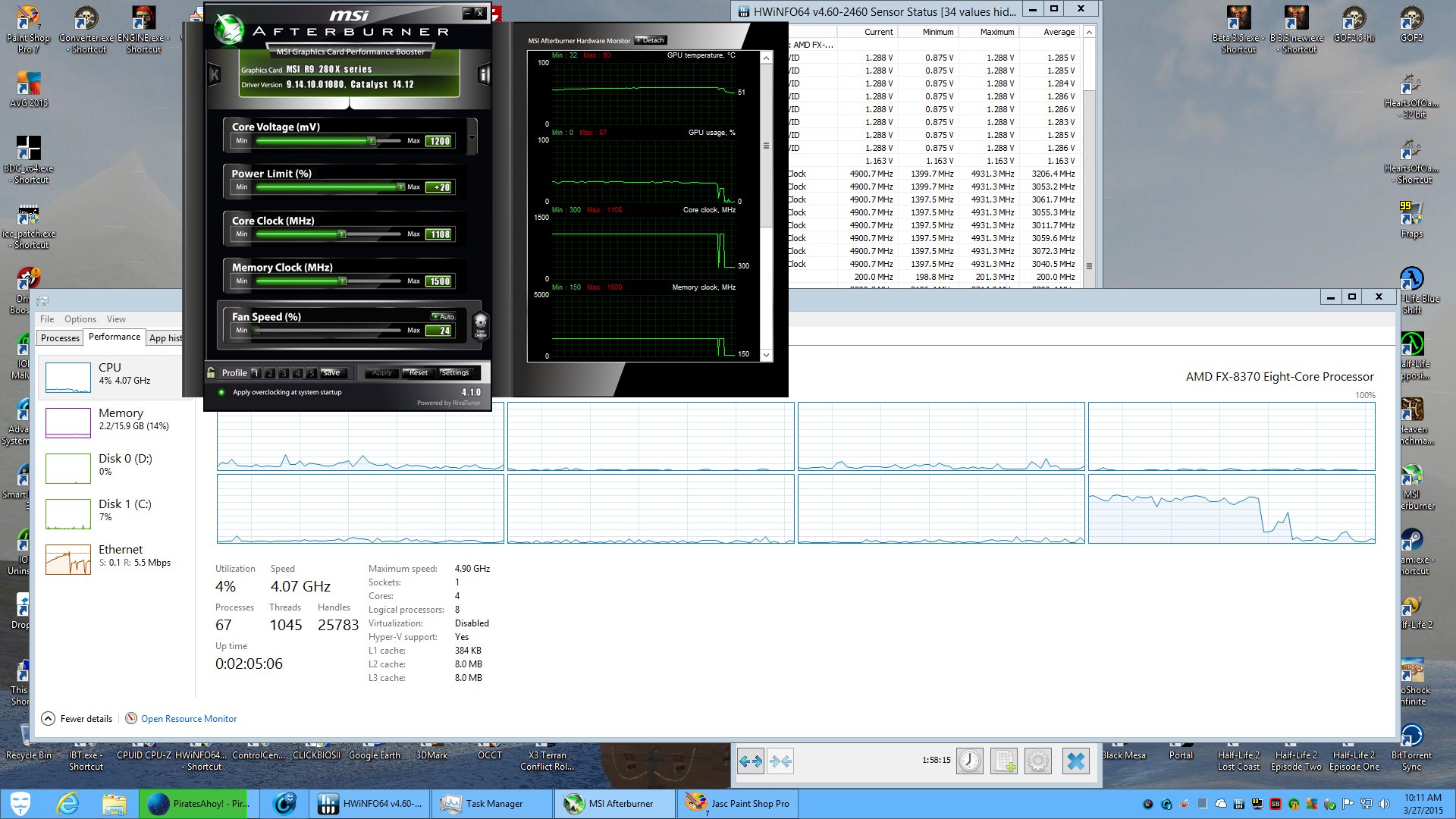This screenshot has width=1456, height=819.
Task: Collapse Task Manager with Fewer details
Action: click(77, 718)
